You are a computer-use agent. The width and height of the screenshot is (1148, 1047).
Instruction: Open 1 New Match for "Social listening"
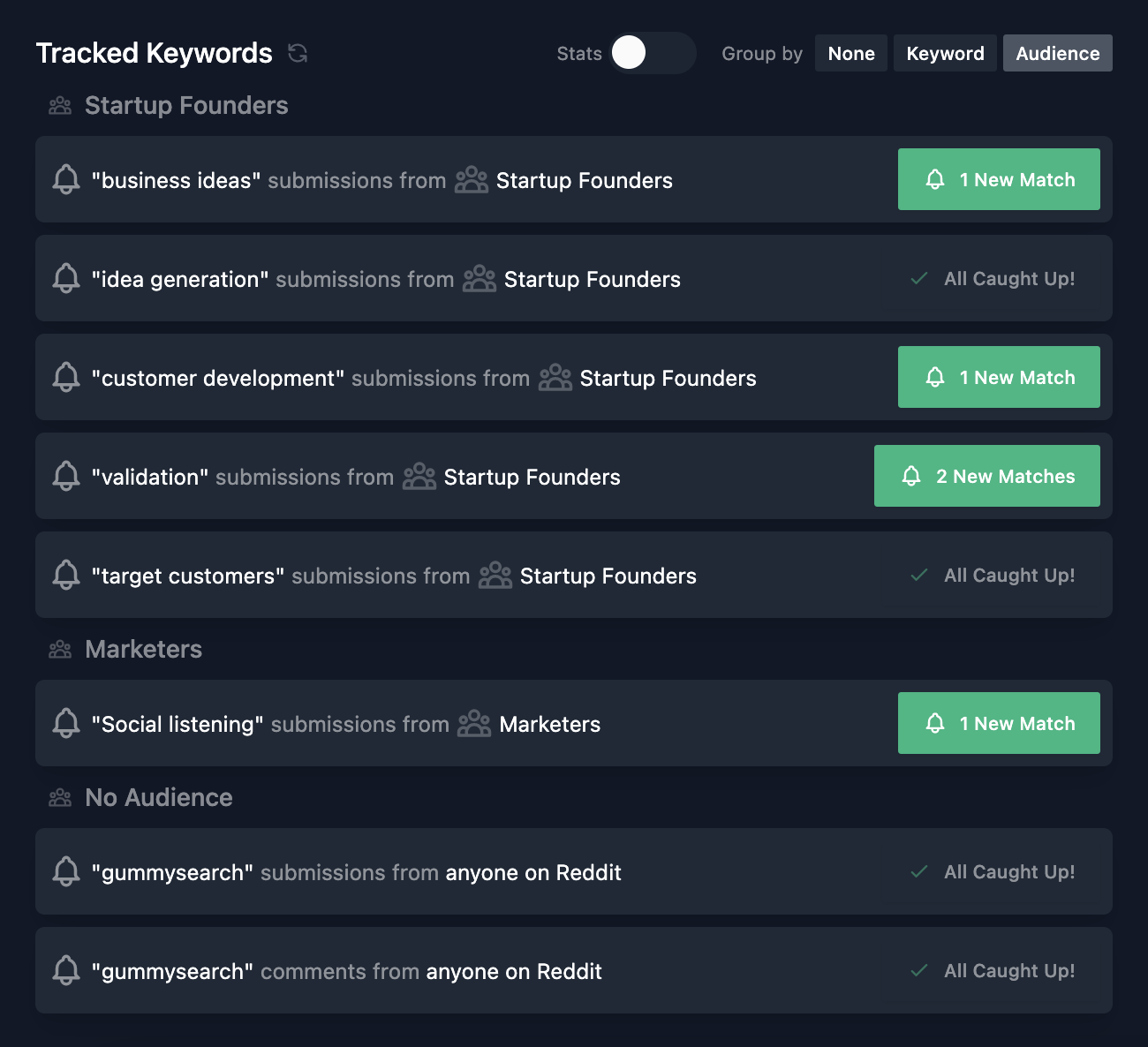tap(999, 723)
